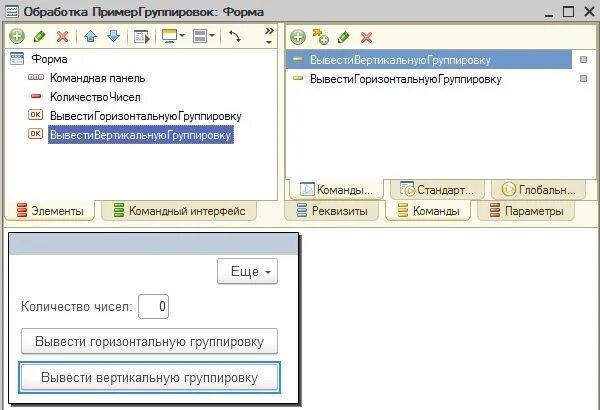Click the form icon beside Форма

tap(17, 59)
